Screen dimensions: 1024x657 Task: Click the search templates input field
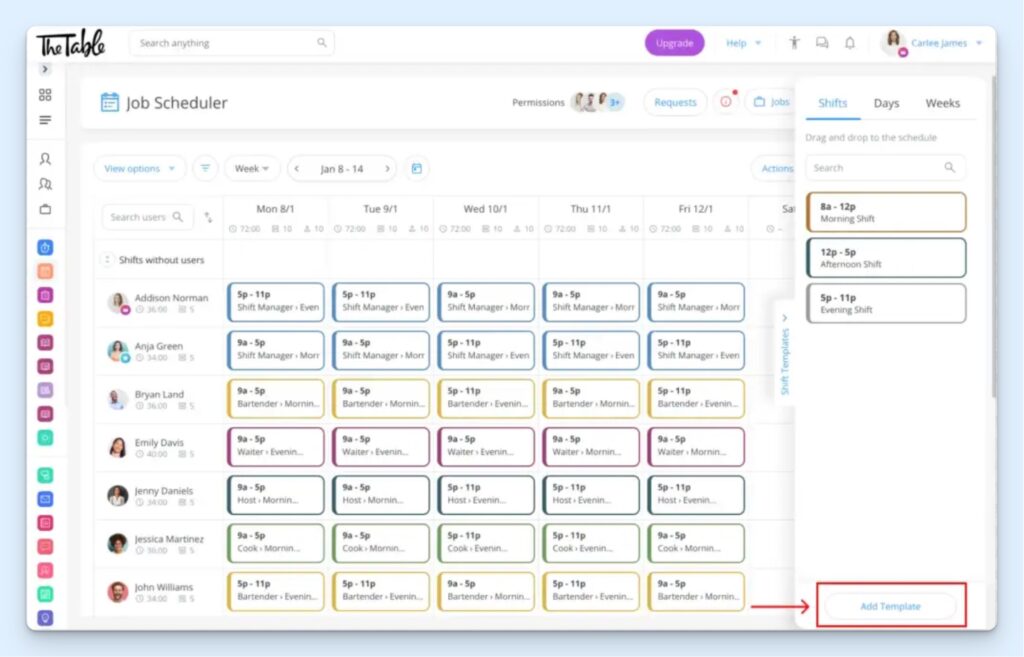point(885,167)
